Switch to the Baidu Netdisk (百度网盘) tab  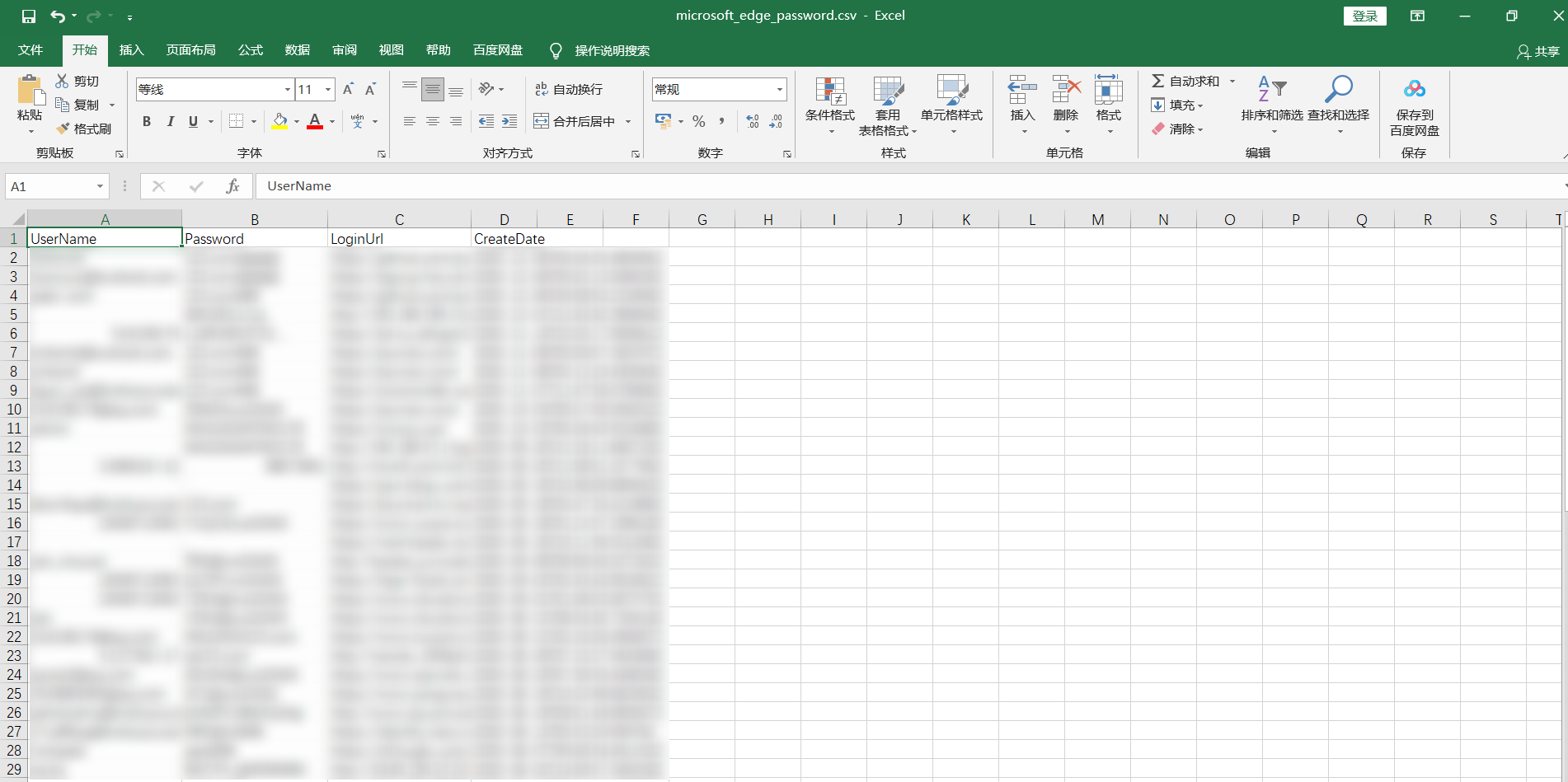click(x=498, y=50)
